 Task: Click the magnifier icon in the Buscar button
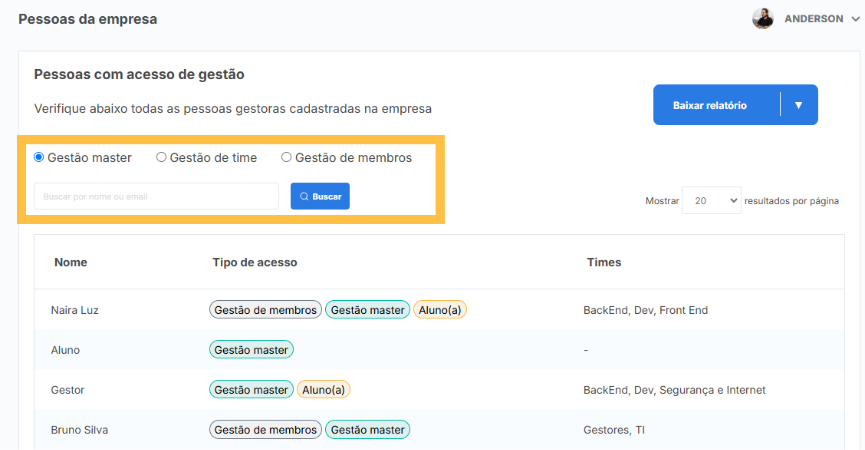pyautogui.click(x=304, y=196)
